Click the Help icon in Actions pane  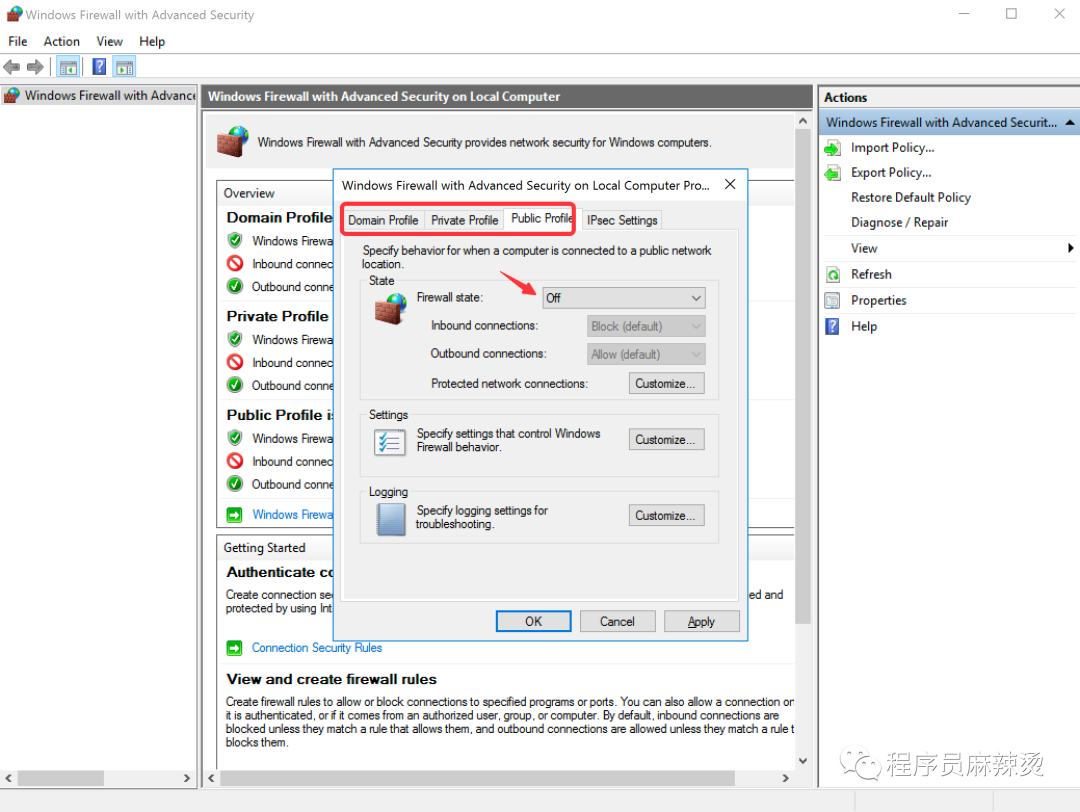[x=833, y=326]
